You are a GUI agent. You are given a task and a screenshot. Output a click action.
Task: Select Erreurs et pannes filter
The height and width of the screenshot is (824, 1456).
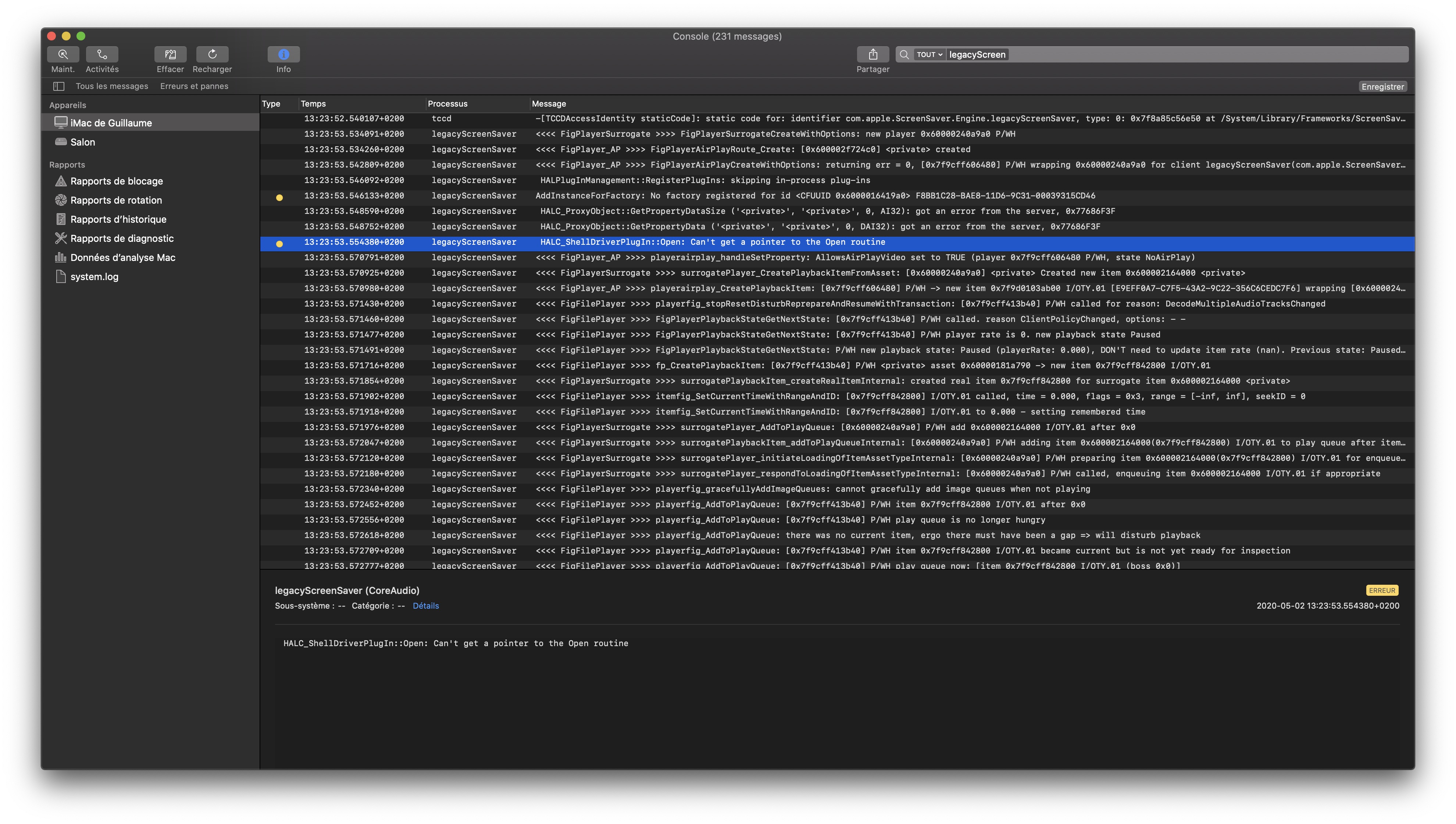click(x=194, y=86)
